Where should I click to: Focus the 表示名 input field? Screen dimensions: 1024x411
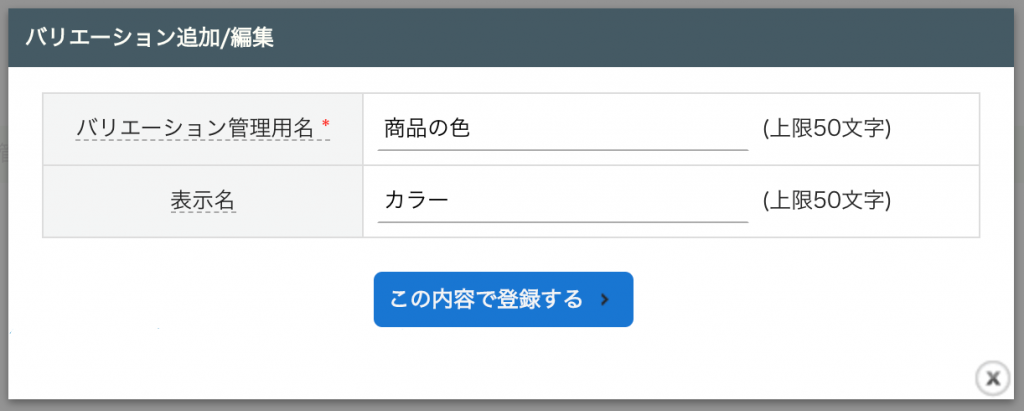(562, 201)
